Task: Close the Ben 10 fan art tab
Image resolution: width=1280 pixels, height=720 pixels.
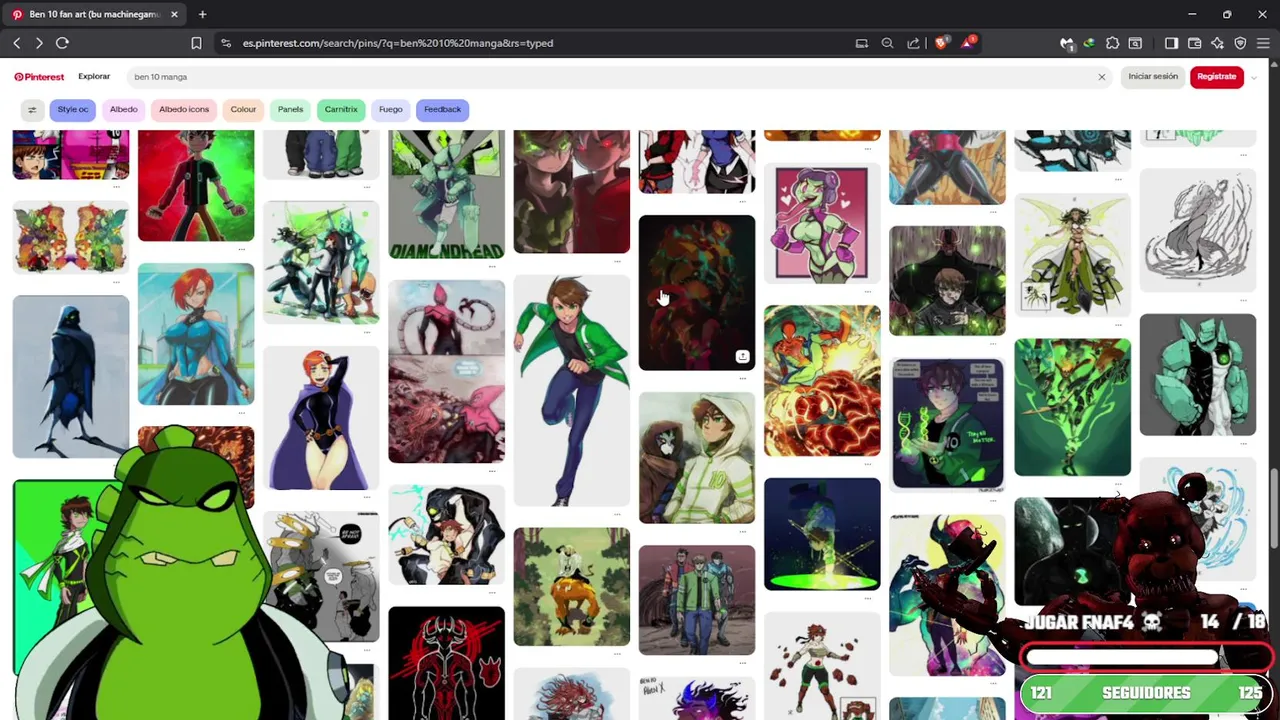Action: pos(174,14)
